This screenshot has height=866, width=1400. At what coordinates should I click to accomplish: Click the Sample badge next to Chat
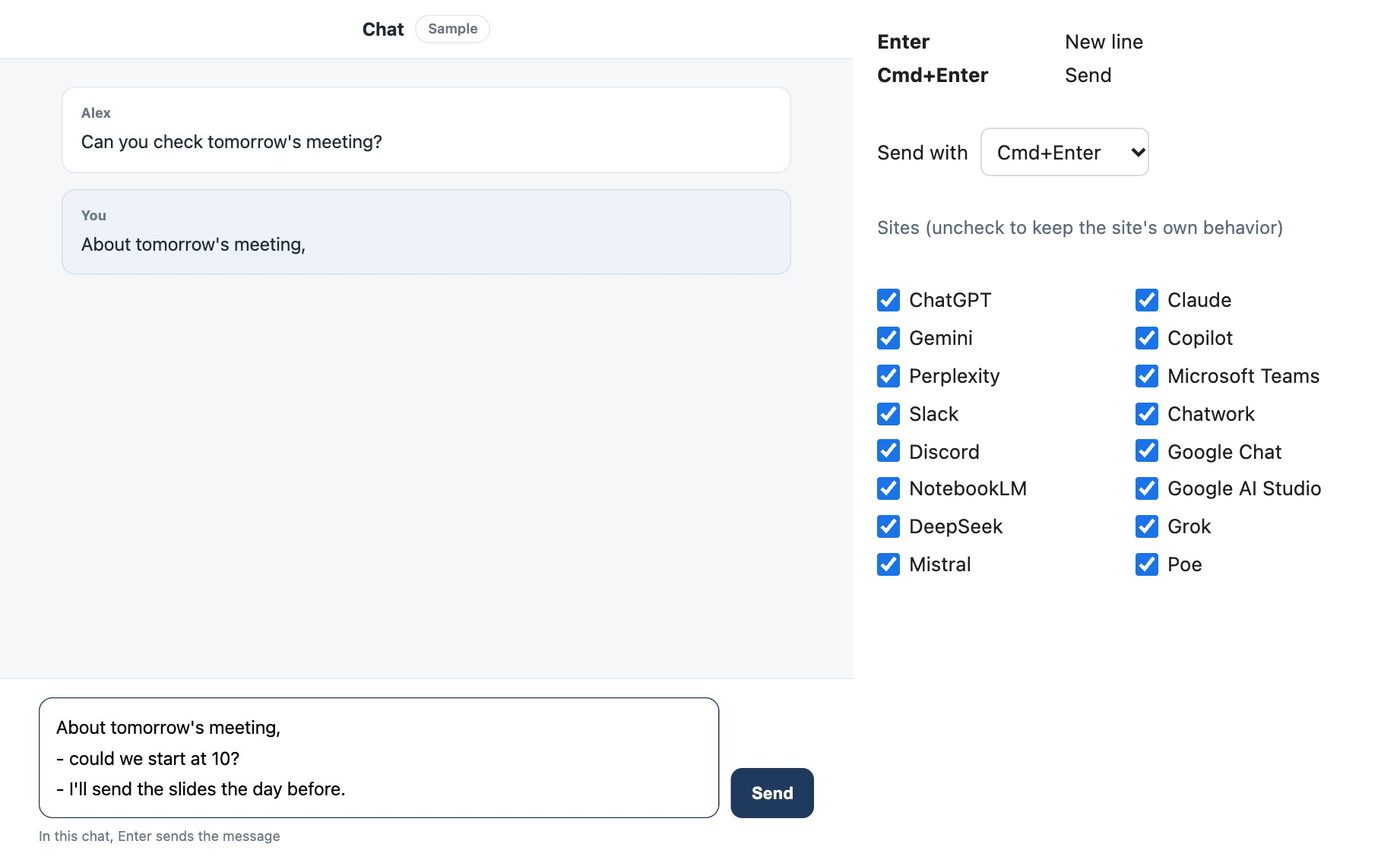(x=453, y=29)
